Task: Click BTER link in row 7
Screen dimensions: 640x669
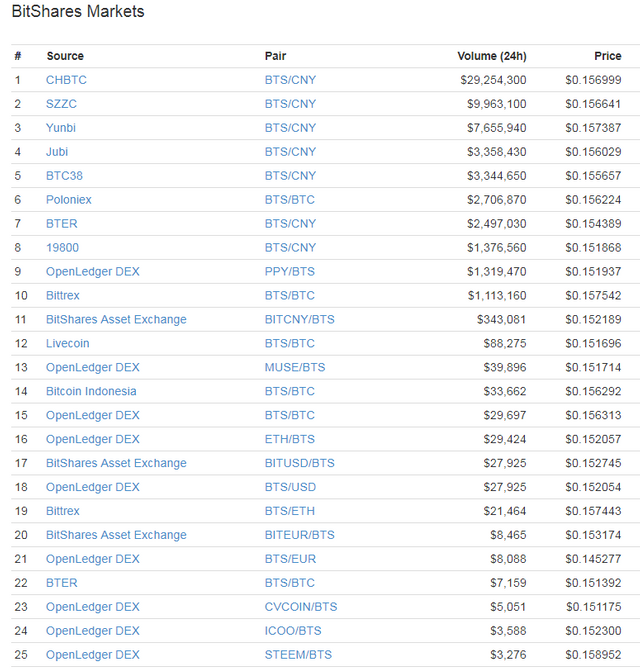Action: point(62,223)
